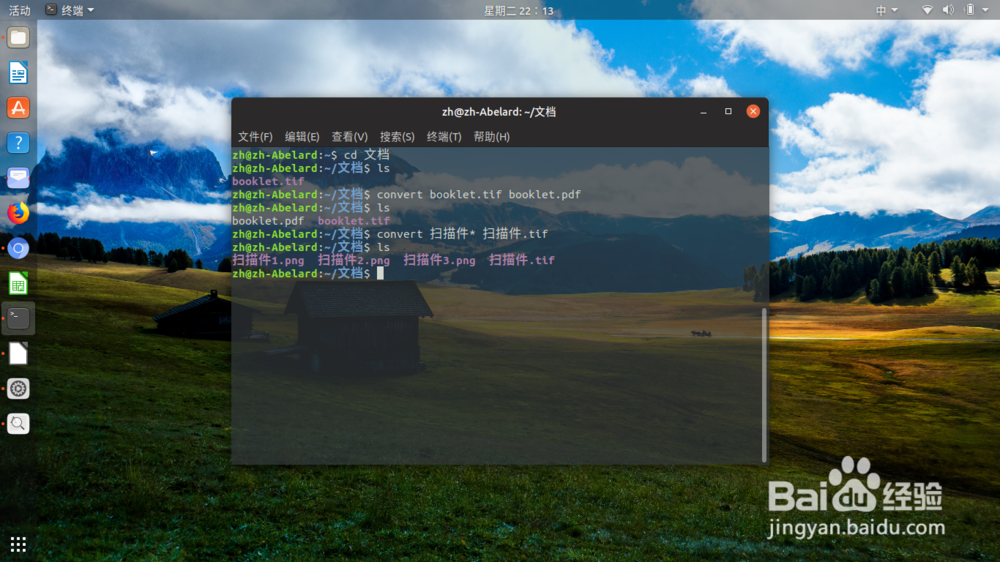Click the cd 文档 command text
This screenshot has width=1000, height=562.
point(366,155)
